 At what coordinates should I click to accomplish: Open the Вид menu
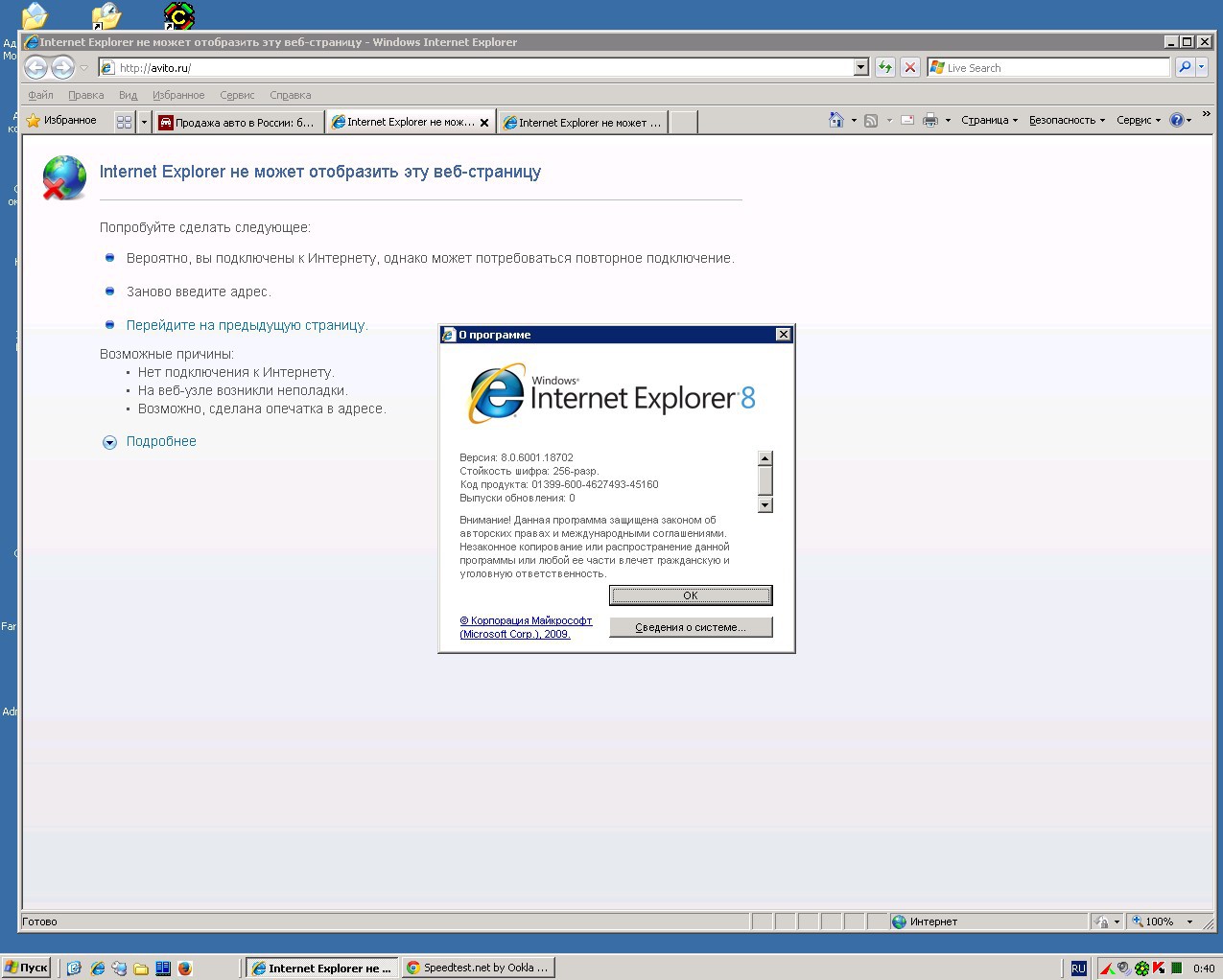(128, 95)
